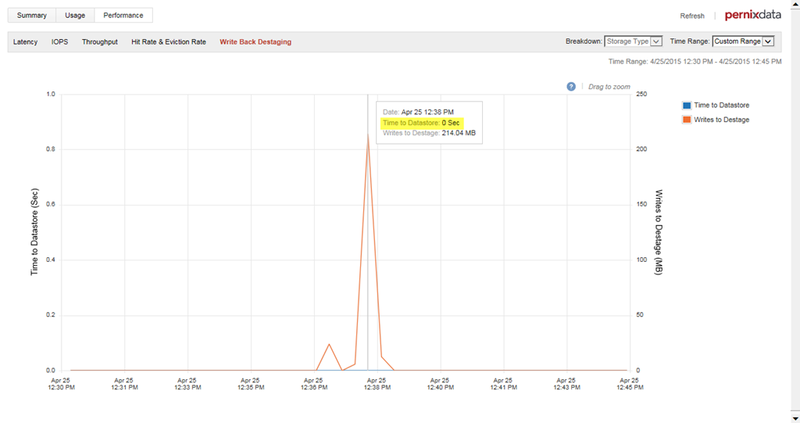Click the Time to Datastore legend label
This screenshot has width=800, height=423.
[721, 105]
